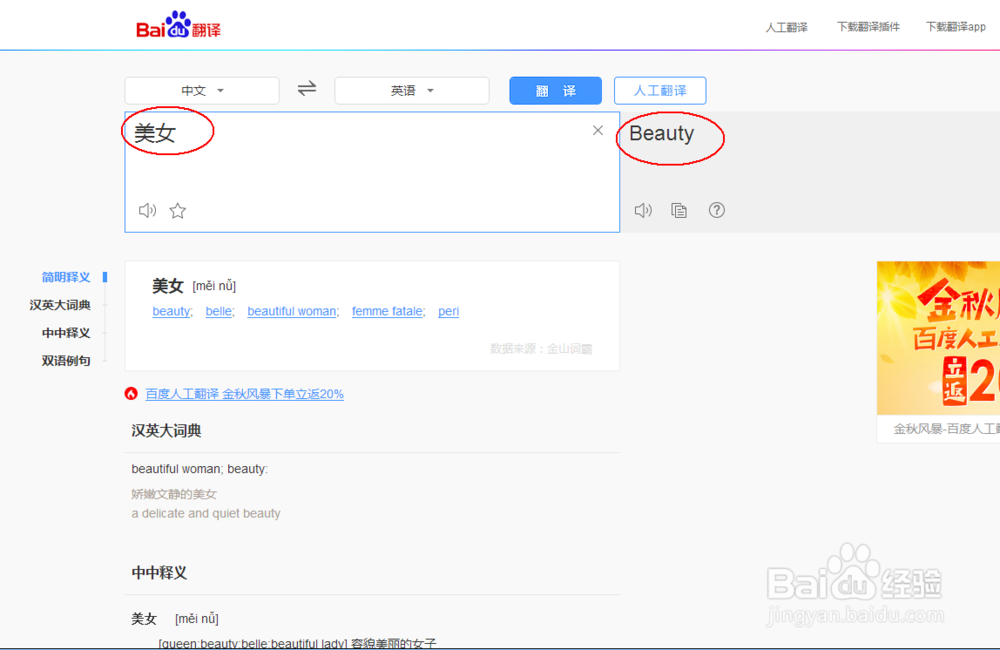
Task: Switch to the 中中释义 section
Action: pos(65,333)
